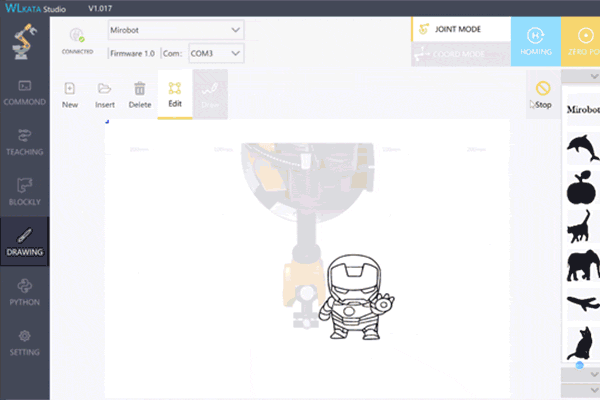This screenshot has width=600, height=400.
Task: Open the Teaching tab in sidebar
Action: click(25, 142)
